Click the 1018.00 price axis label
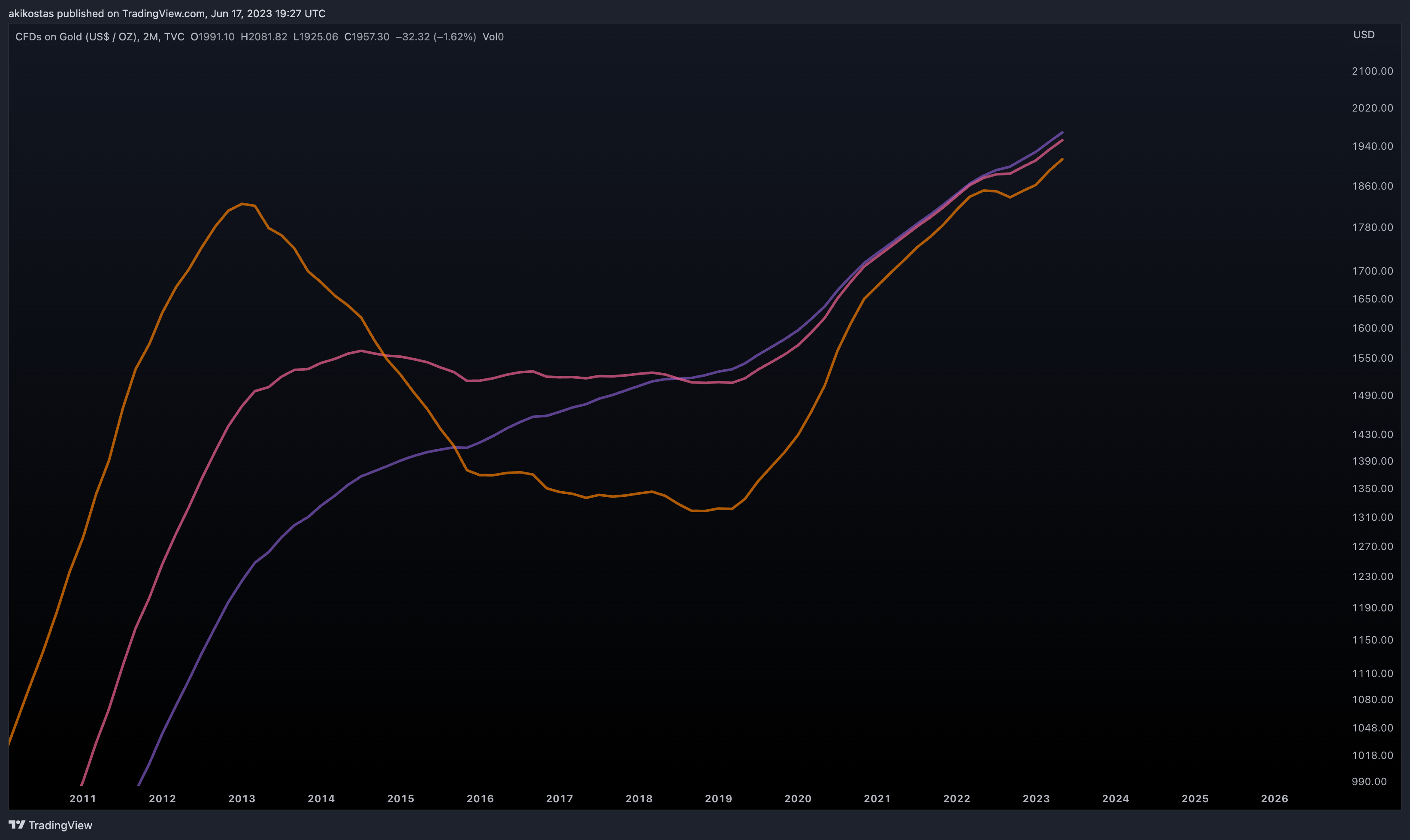 [1373, 755]
